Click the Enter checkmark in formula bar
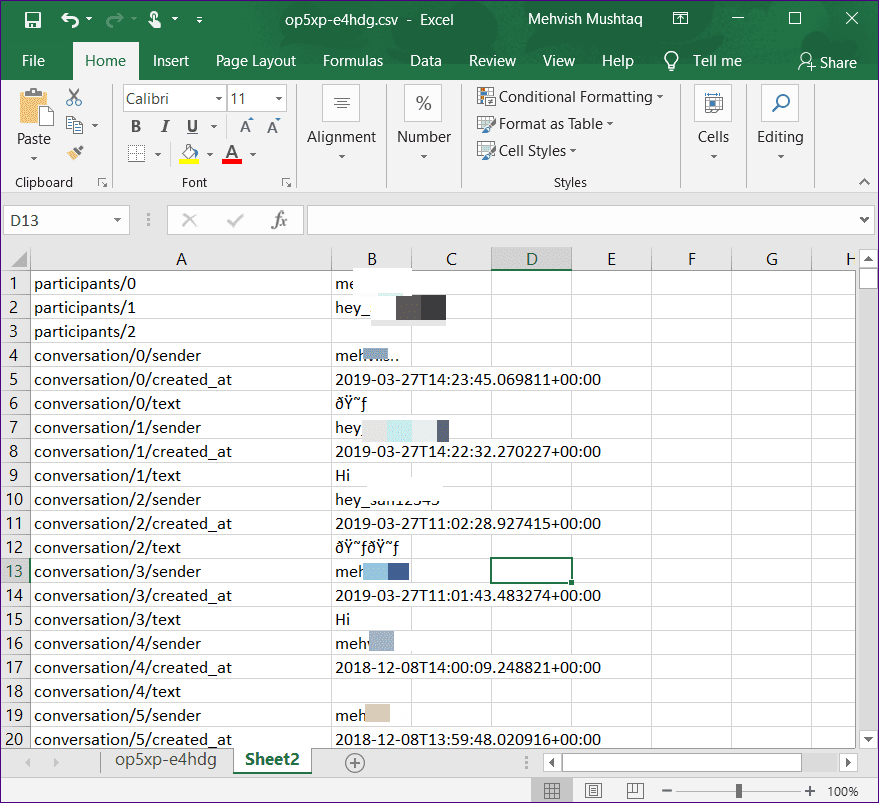879x803 pixels. (x=235, y=220)
